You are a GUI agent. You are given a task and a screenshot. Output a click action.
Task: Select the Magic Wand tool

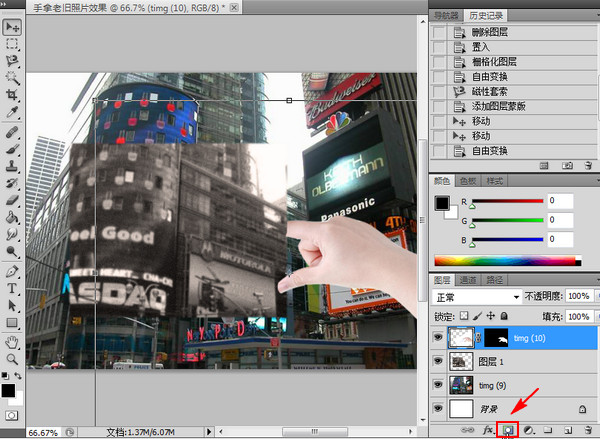click(12, 78)
